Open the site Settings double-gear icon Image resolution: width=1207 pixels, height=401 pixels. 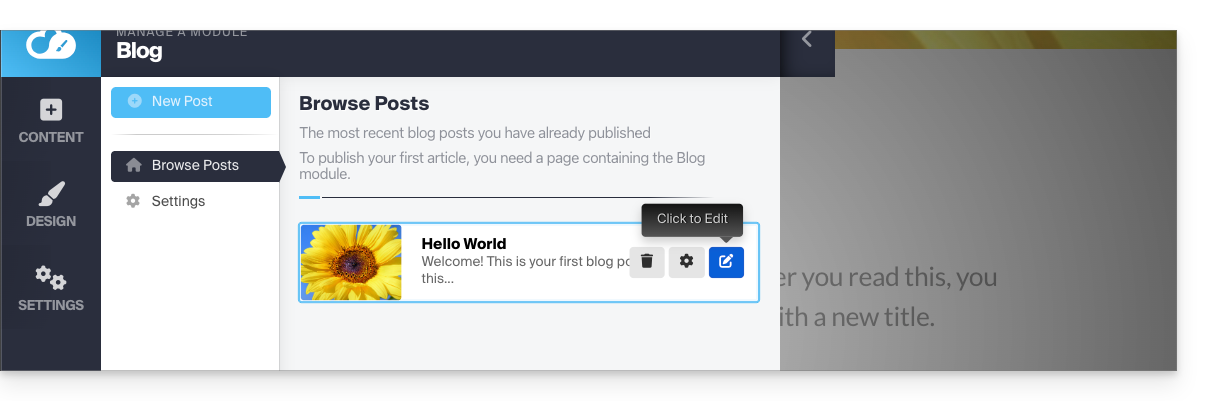point(51,277)
